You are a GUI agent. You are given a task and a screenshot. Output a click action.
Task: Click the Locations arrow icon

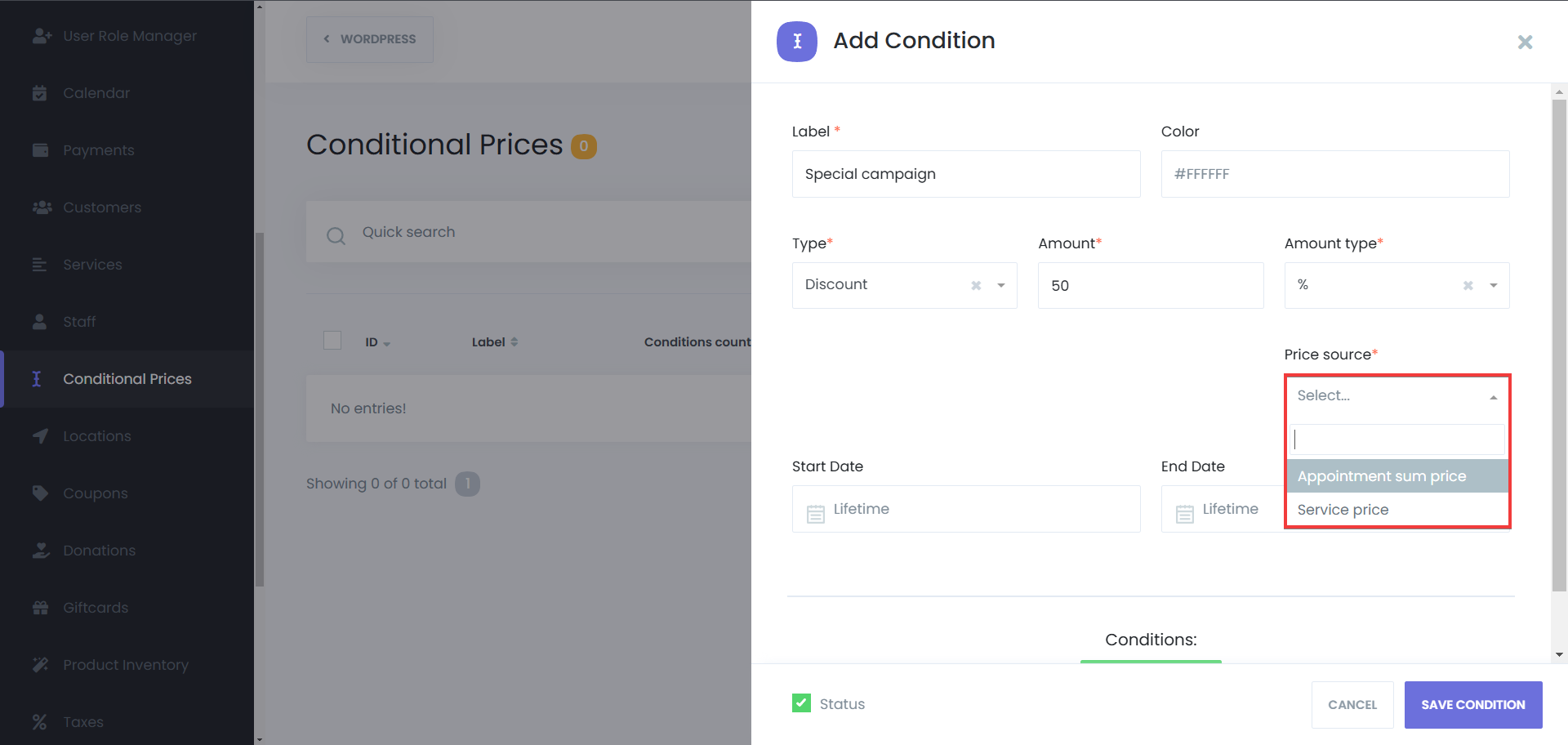click(40, 436)
